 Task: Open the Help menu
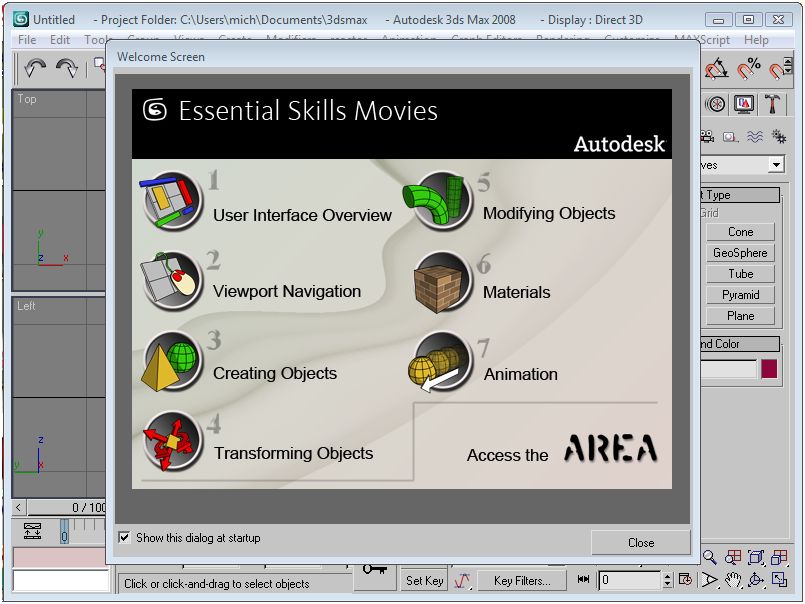[756, 40]
